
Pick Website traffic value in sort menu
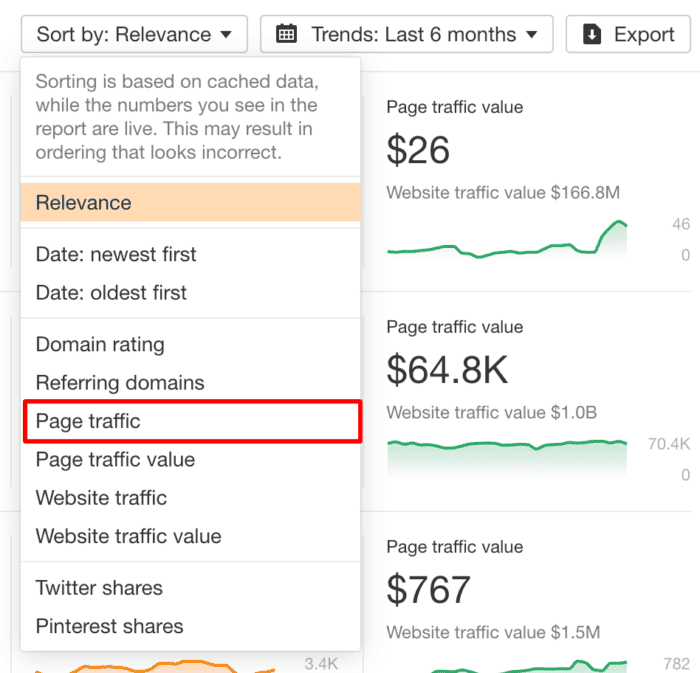click(129, 536)
